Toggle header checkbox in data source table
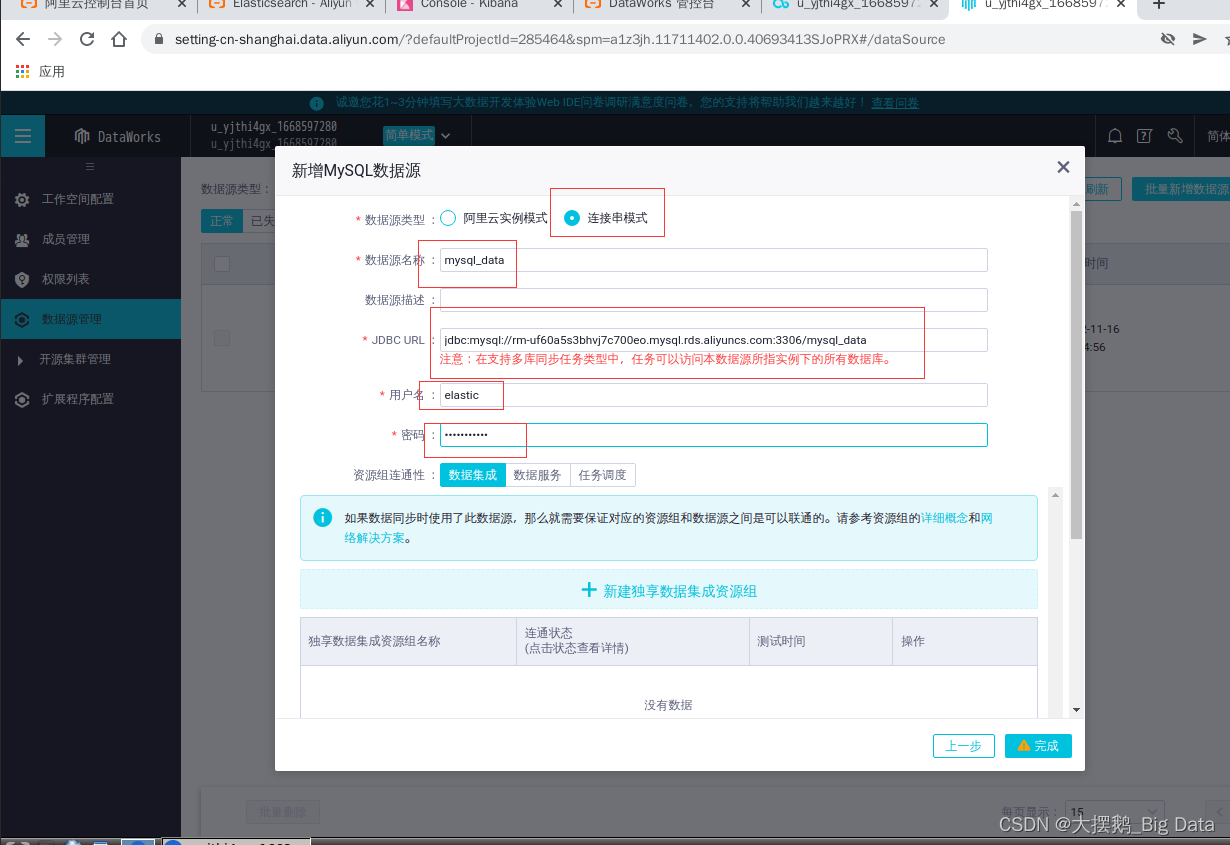 tap(222, 264)
